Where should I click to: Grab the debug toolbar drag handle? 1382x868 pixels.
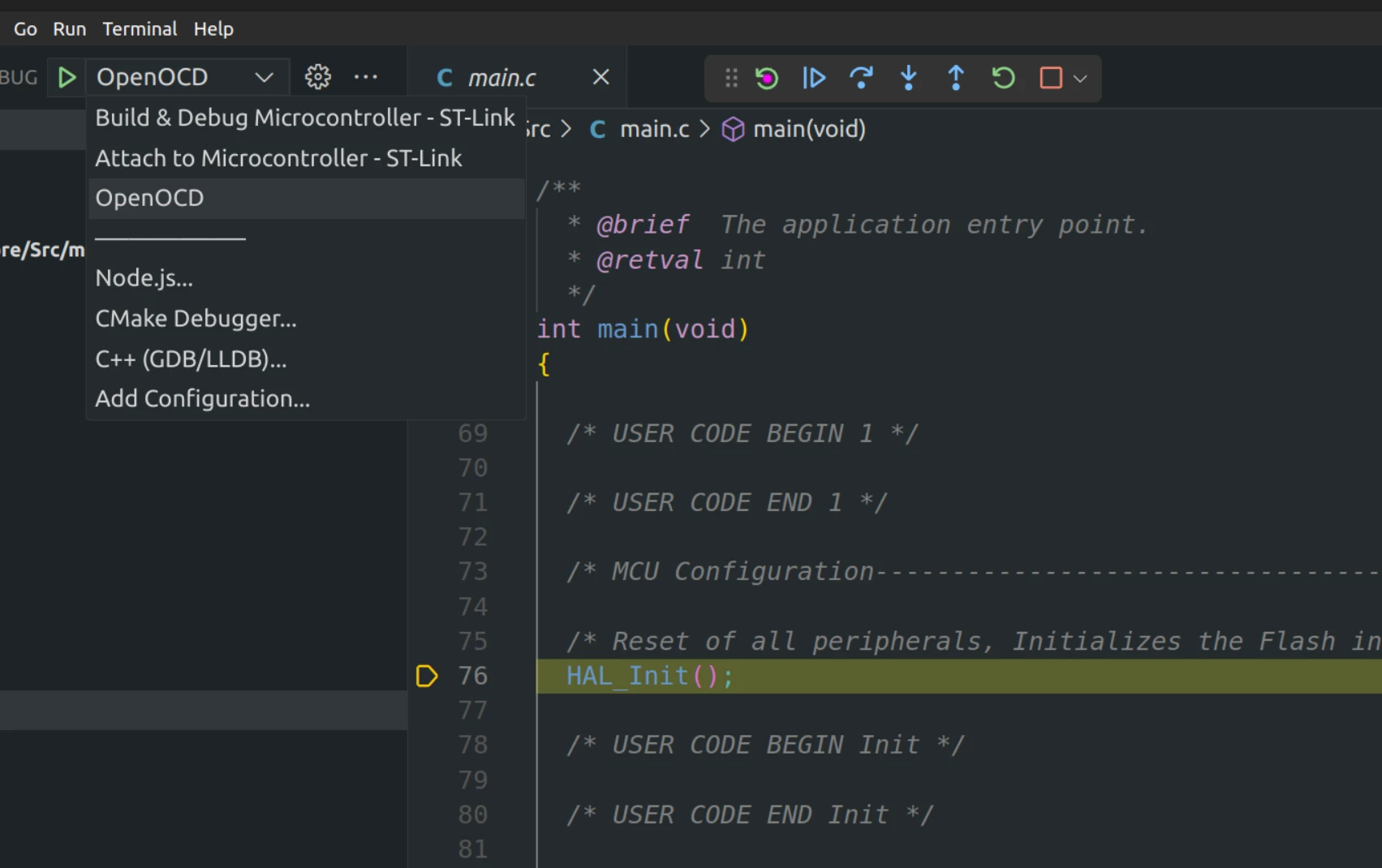click(731, 78)
